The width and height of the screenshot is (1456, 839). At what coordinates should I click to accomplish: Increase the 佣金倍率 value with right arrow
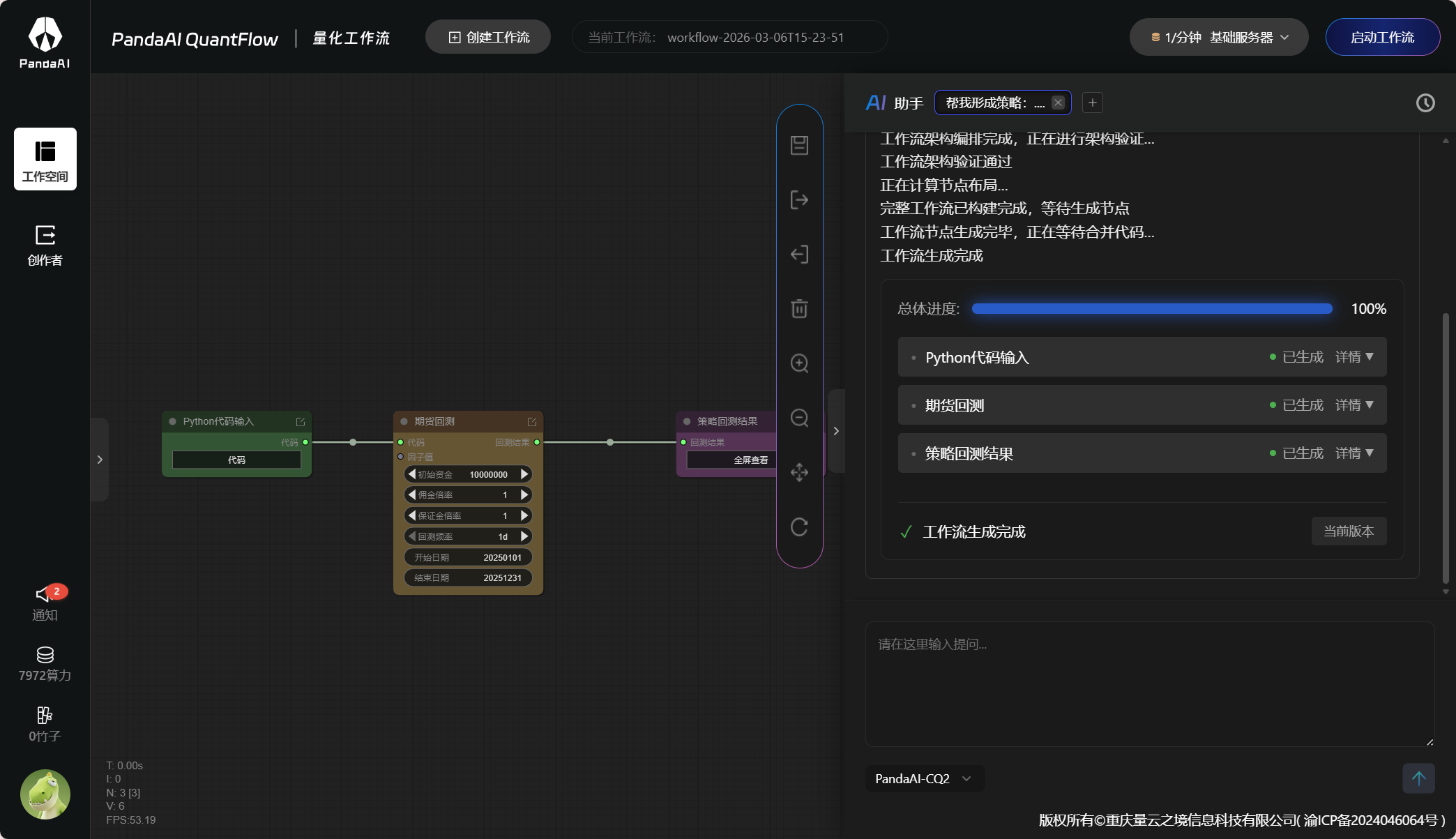click(524, 494)
